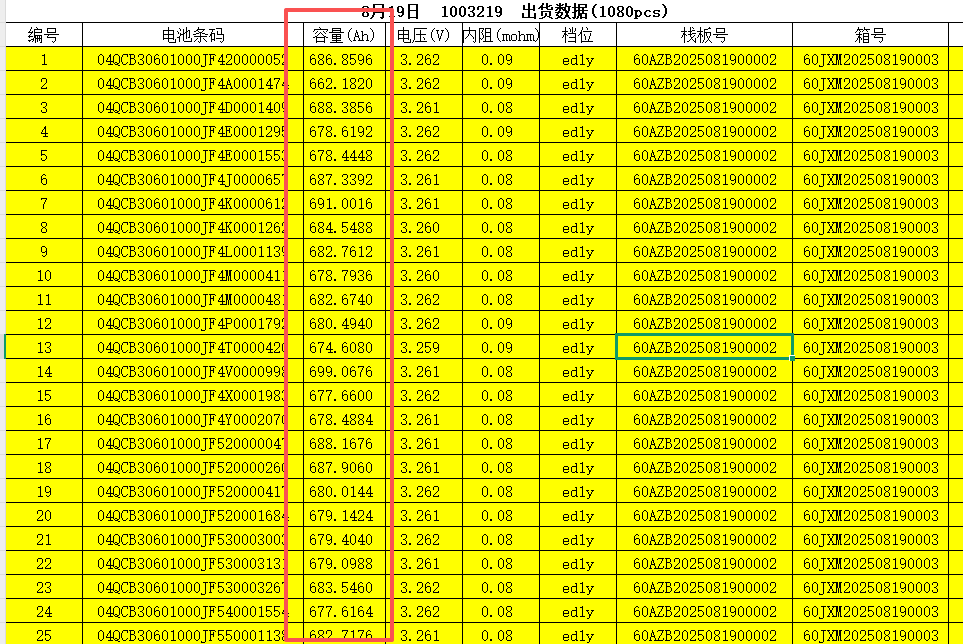Select the 内阻(mohm) header cell
Image resolution: width=963 pixels, height=644 pixels.
pyautogui.click(x=501, y=36)
